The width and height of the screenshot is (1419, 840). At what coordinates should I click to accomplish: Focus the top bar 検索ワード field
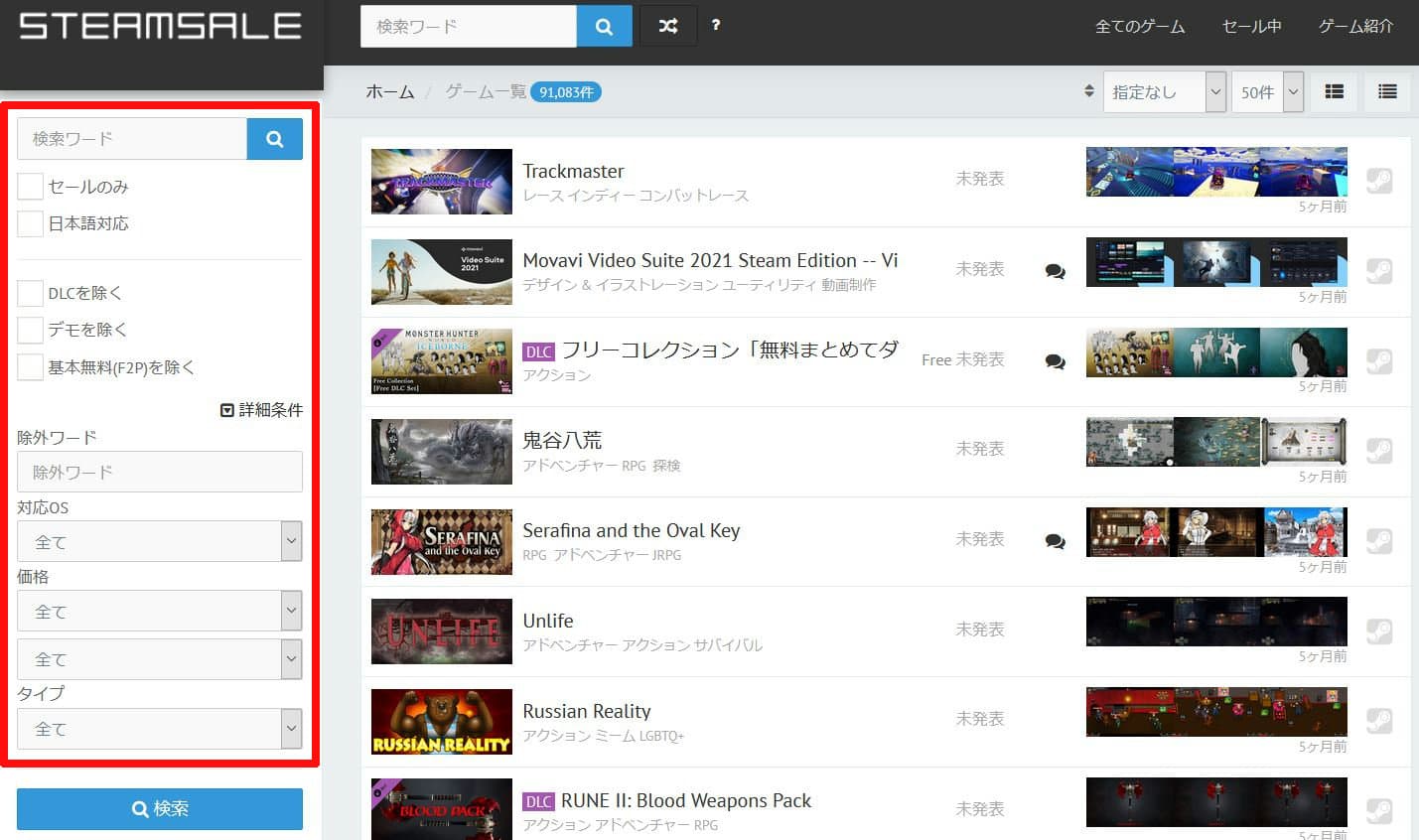[468, 26]
